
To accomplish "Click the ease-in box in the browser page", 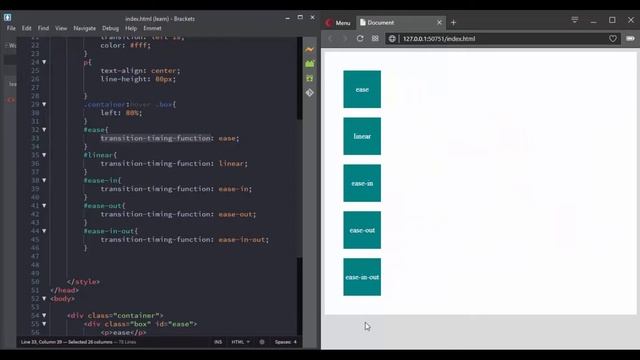I will 362,183.
